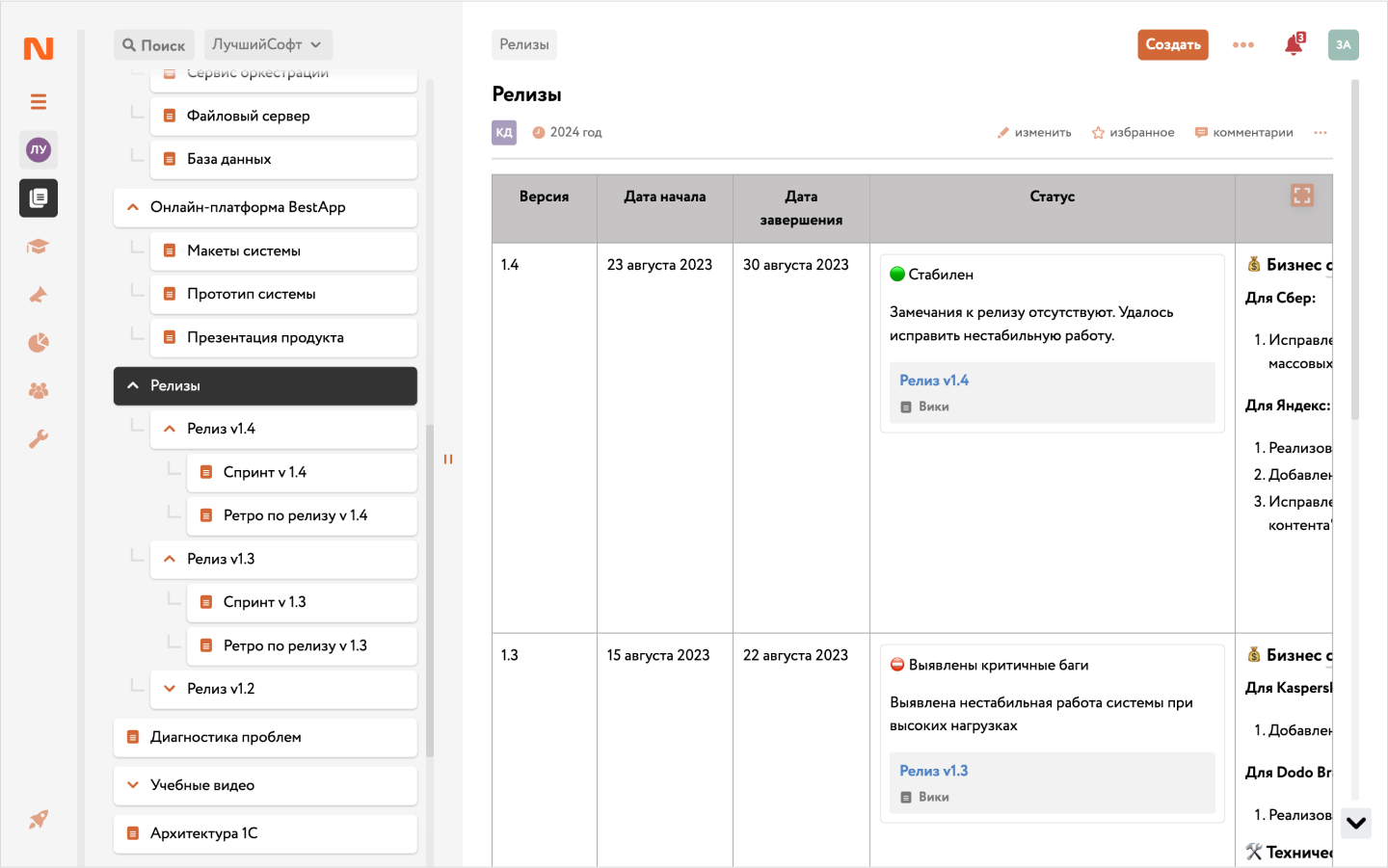Expand the Релиз v1.2 tree branch
Image resolution: width=1388 pixels, height=868 pixels.
170,689
